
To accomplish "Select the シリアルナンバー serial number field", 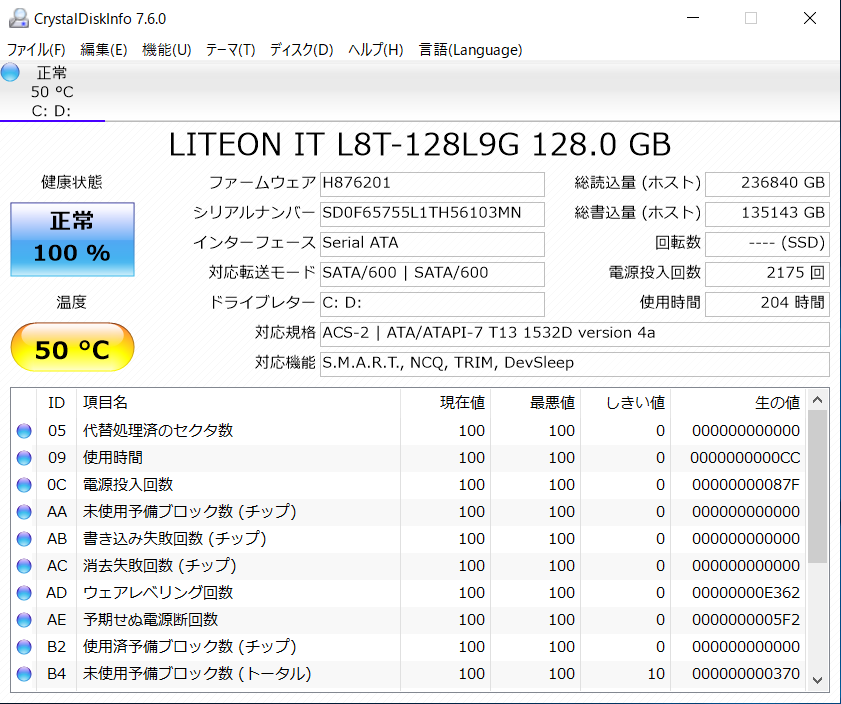I will pyautogui.click(x=432, y=214).
